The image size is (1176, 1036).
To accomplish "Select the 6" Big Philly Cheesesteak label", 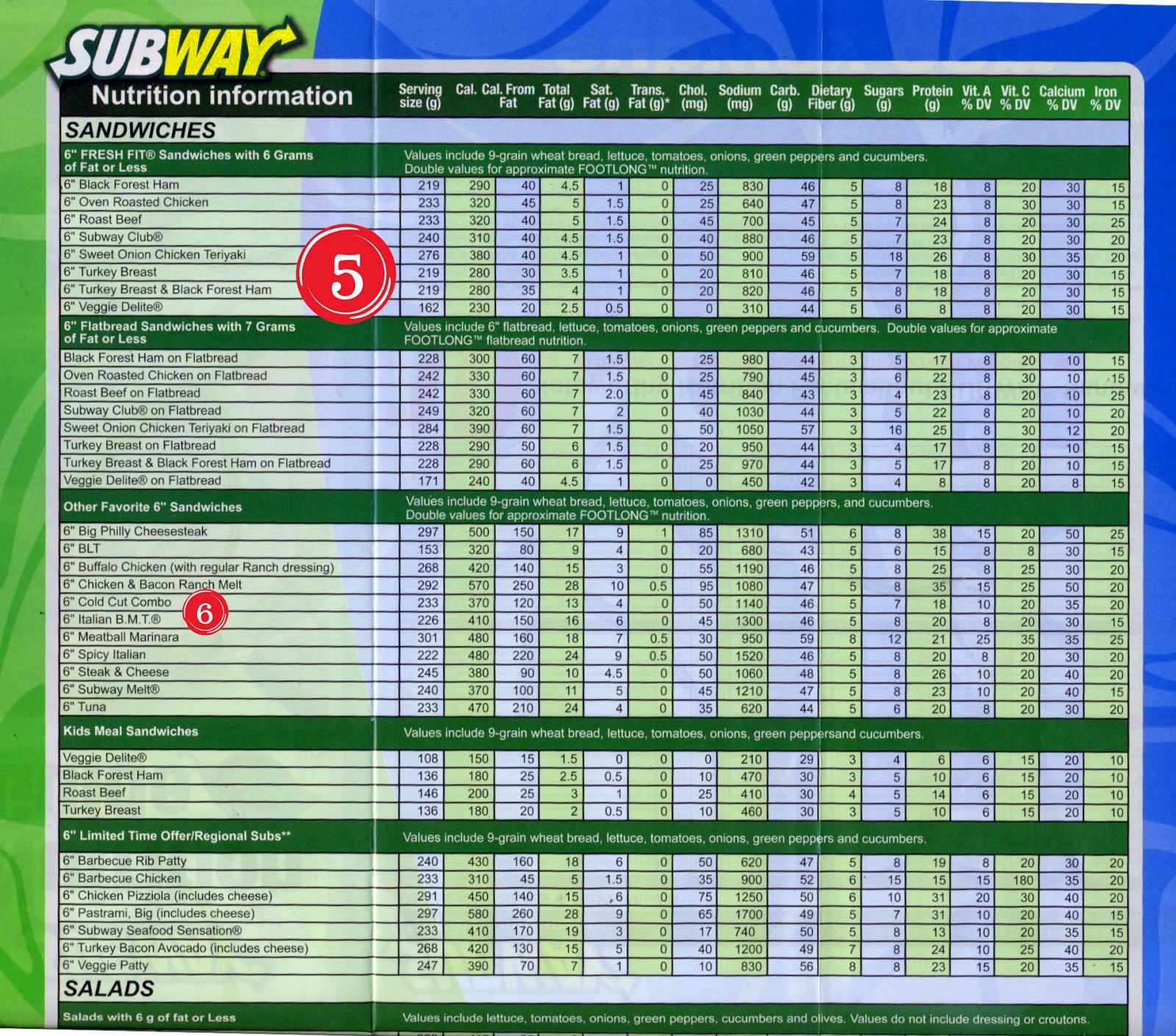I will [x=135, y=531].
